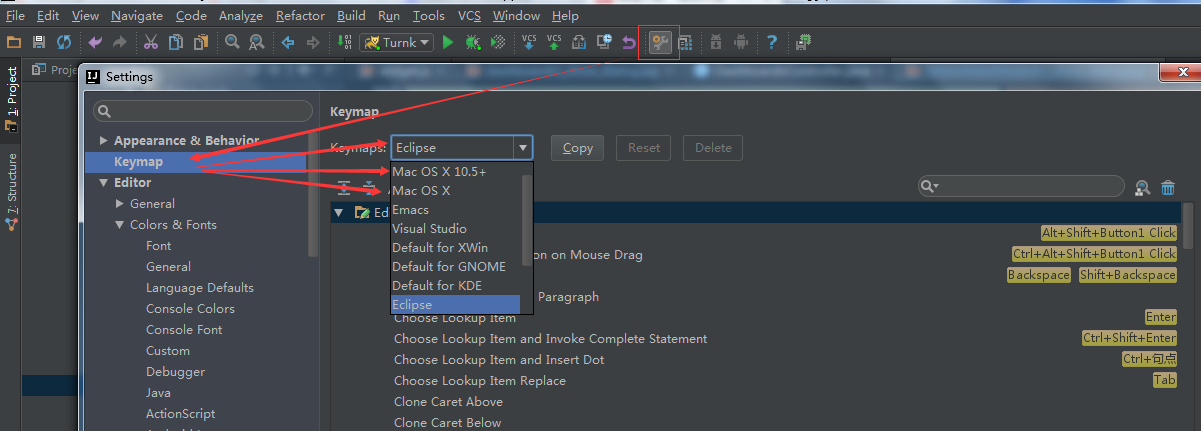Click the Find magnifier icon

(x=232, y=42)
